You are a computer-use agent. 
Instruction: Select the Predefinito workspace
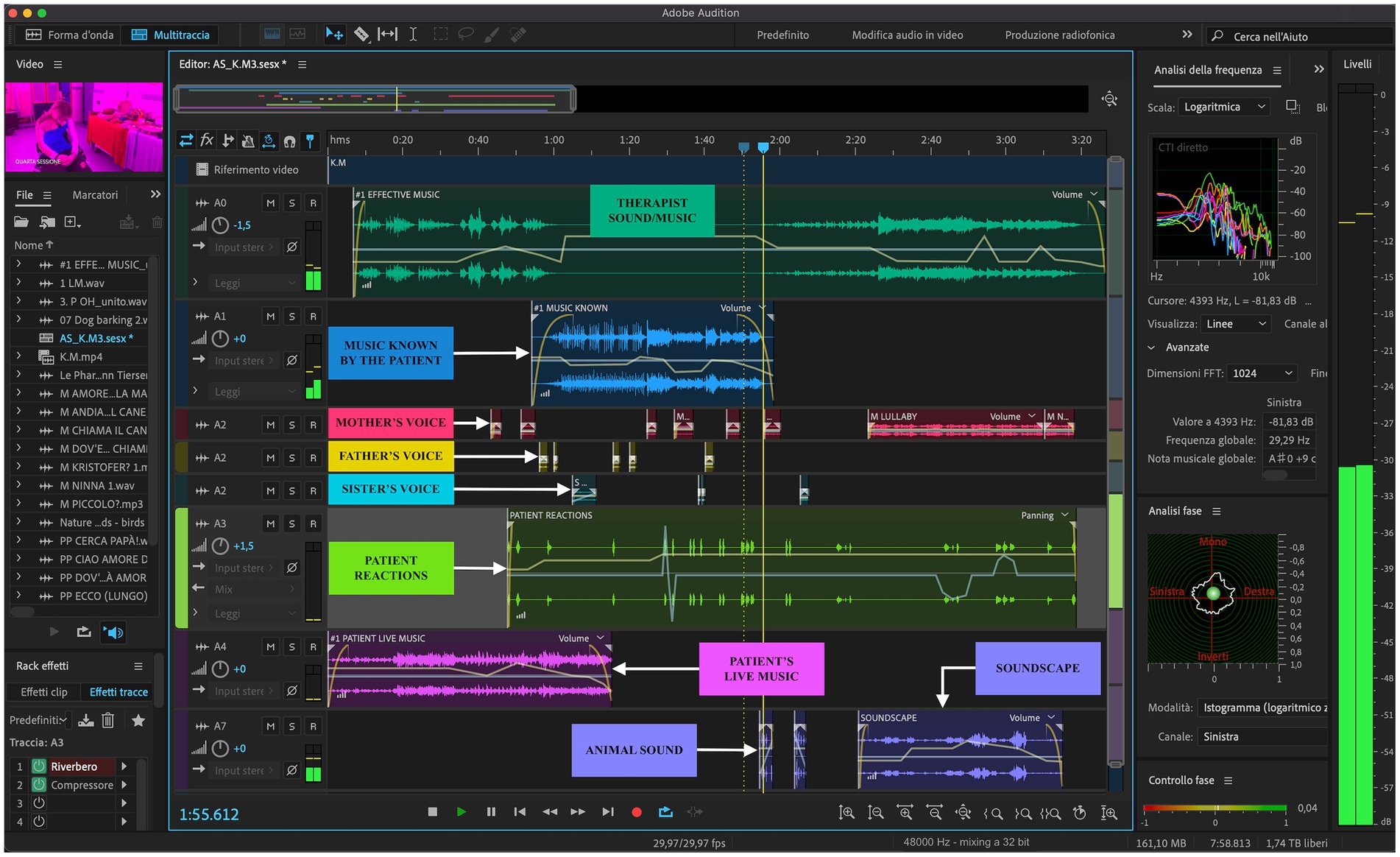click(x=782, y=35)
